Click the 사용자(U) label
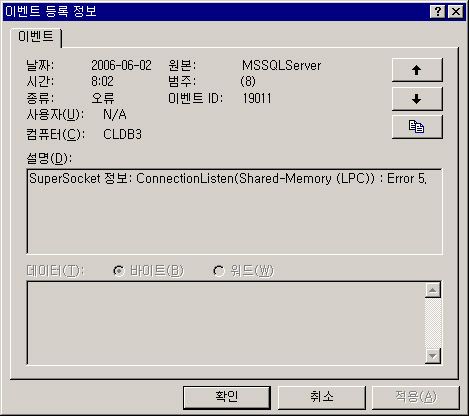Viewport: 469px width, 416px height. coord(55,115)
